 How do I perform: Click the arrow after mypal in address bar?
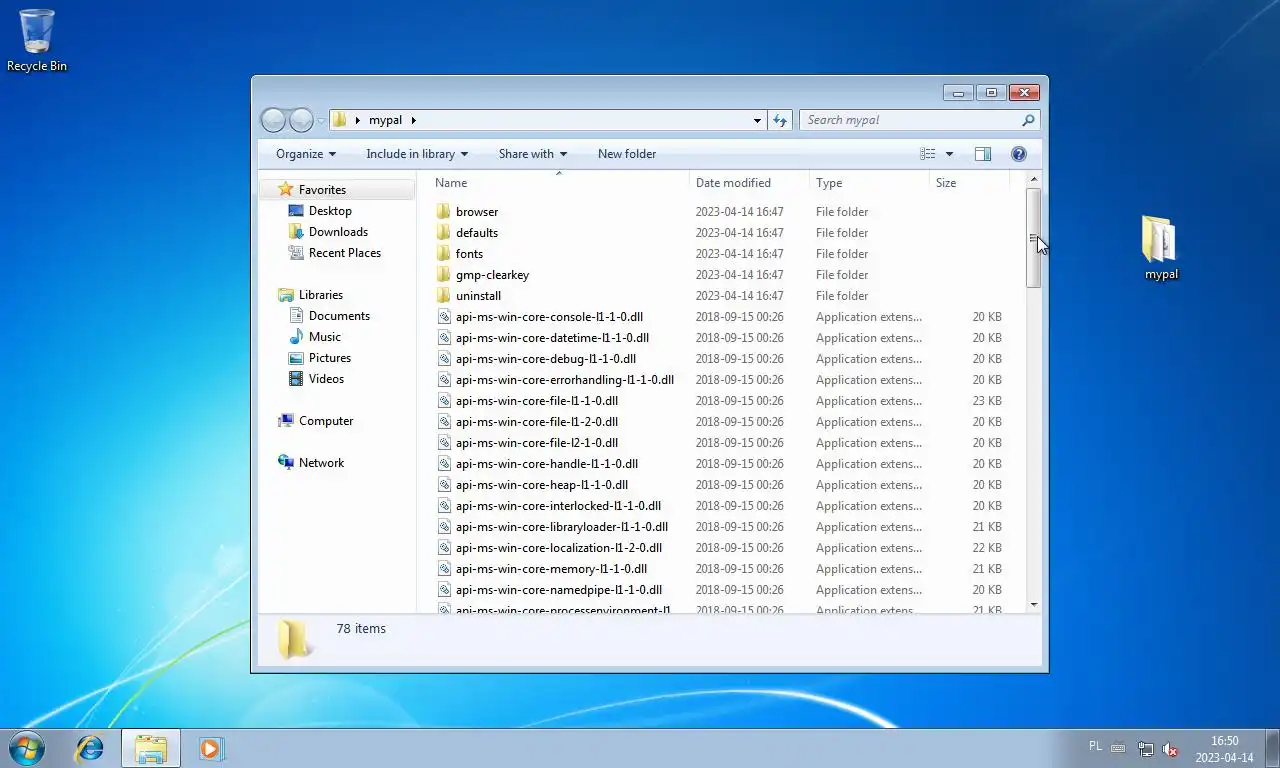pyautogui.click(x=413, y=120)
